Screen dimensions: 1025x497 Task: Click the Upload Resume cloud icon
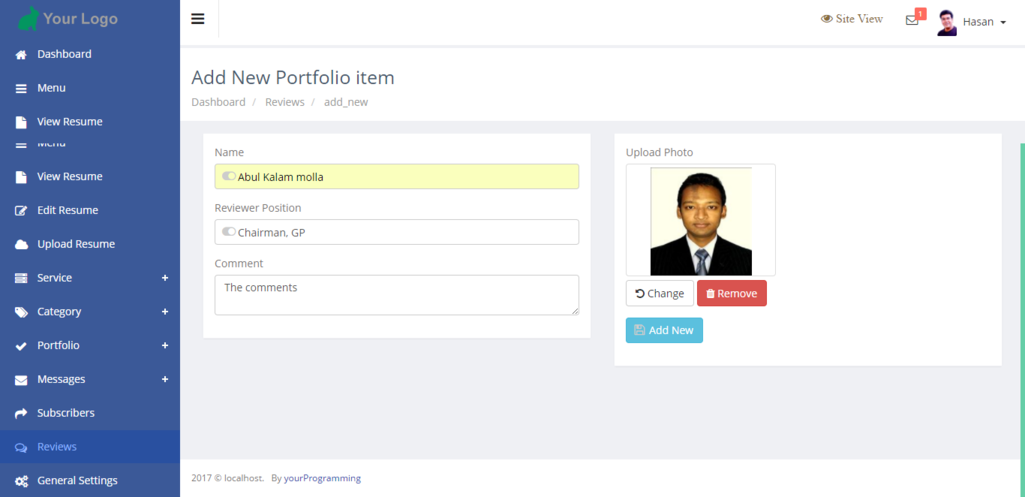(21, 245)
